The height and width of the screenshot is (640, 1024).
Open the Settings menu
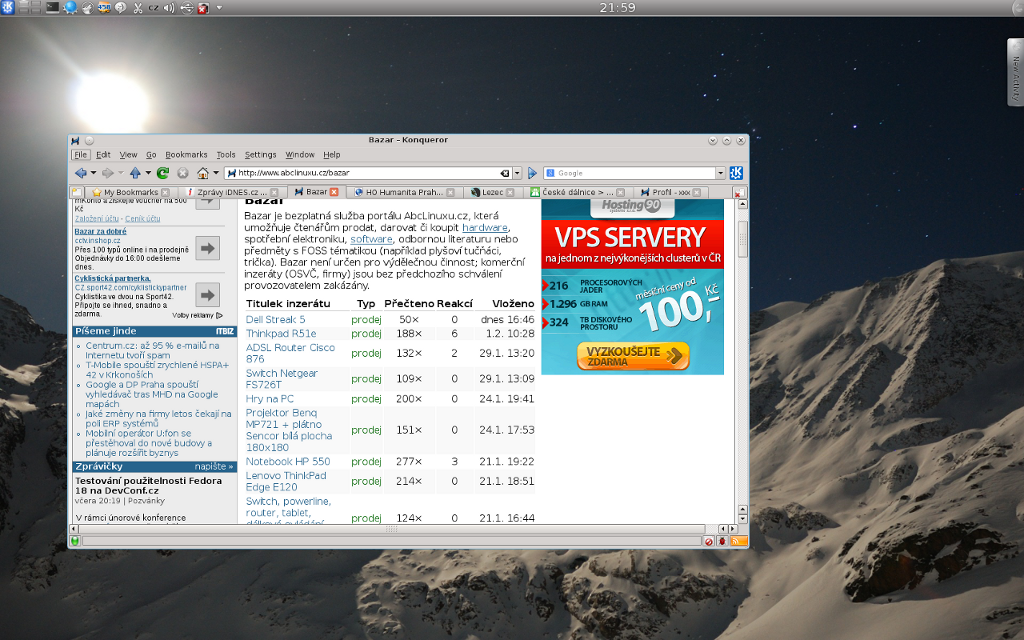point(261,155)
